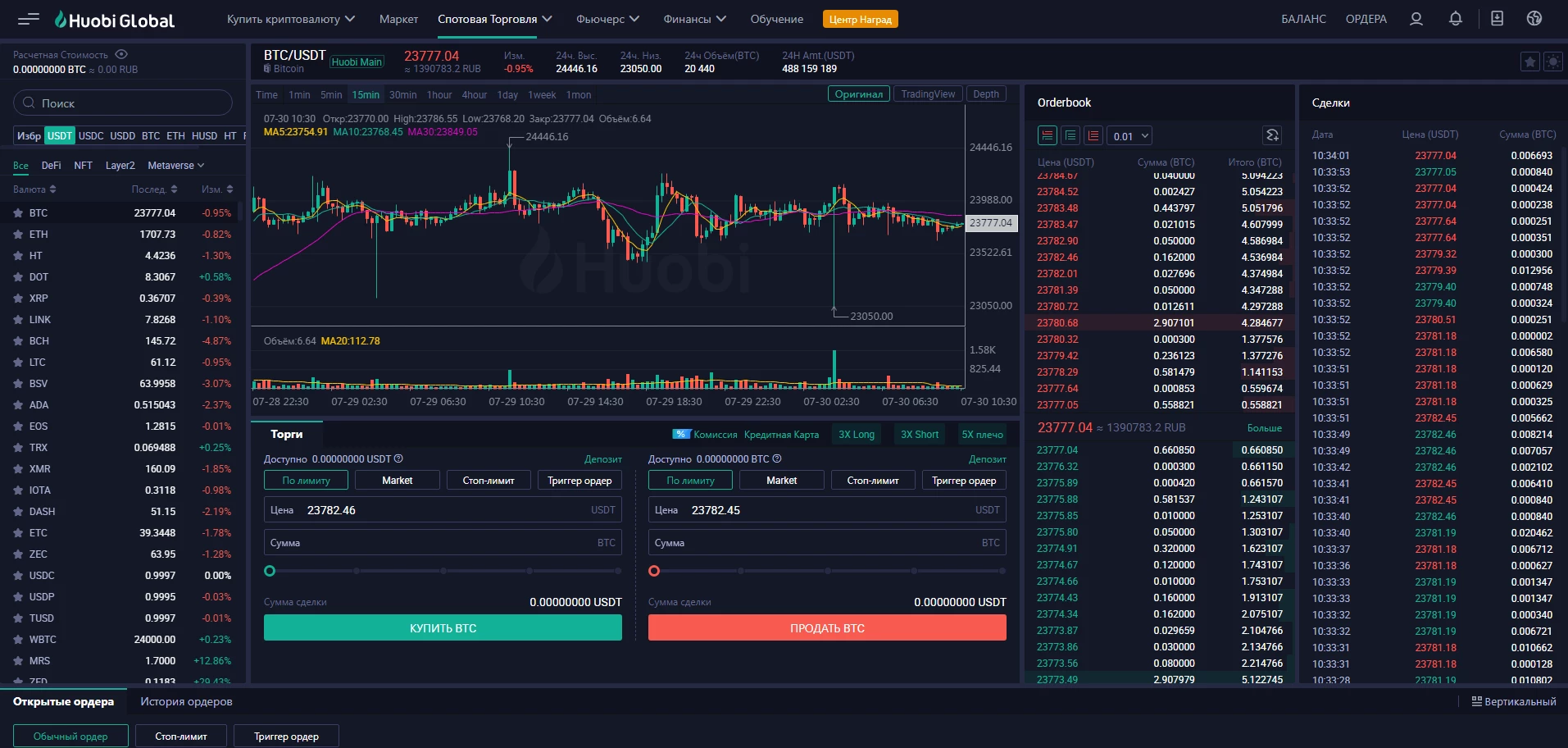Click the 3X Long button
This screenshot has height=748, width=1568.
pyautogui.click(x=857, y=435)
